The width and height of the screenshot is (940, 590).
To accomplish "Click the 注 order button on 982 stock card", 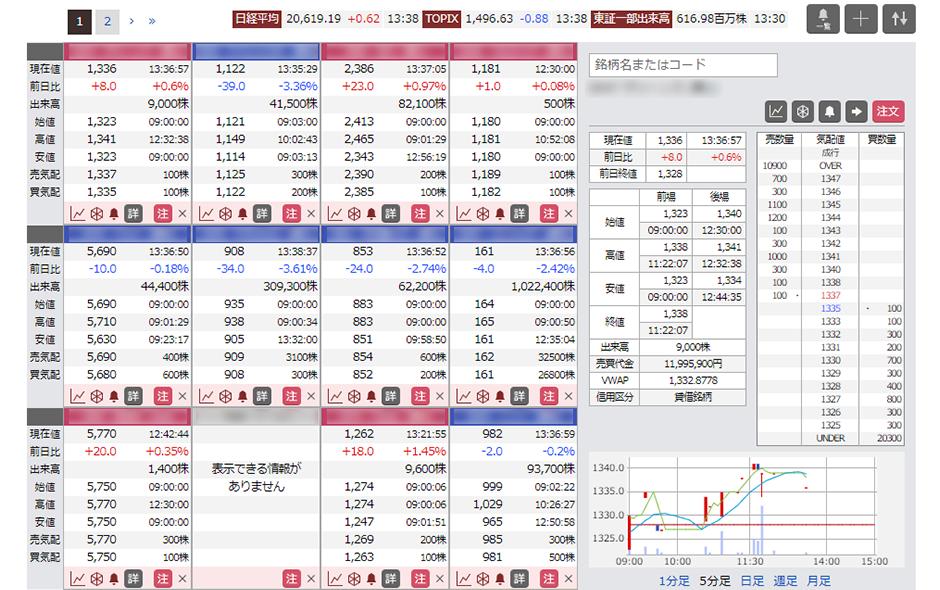I will (549, 578).
